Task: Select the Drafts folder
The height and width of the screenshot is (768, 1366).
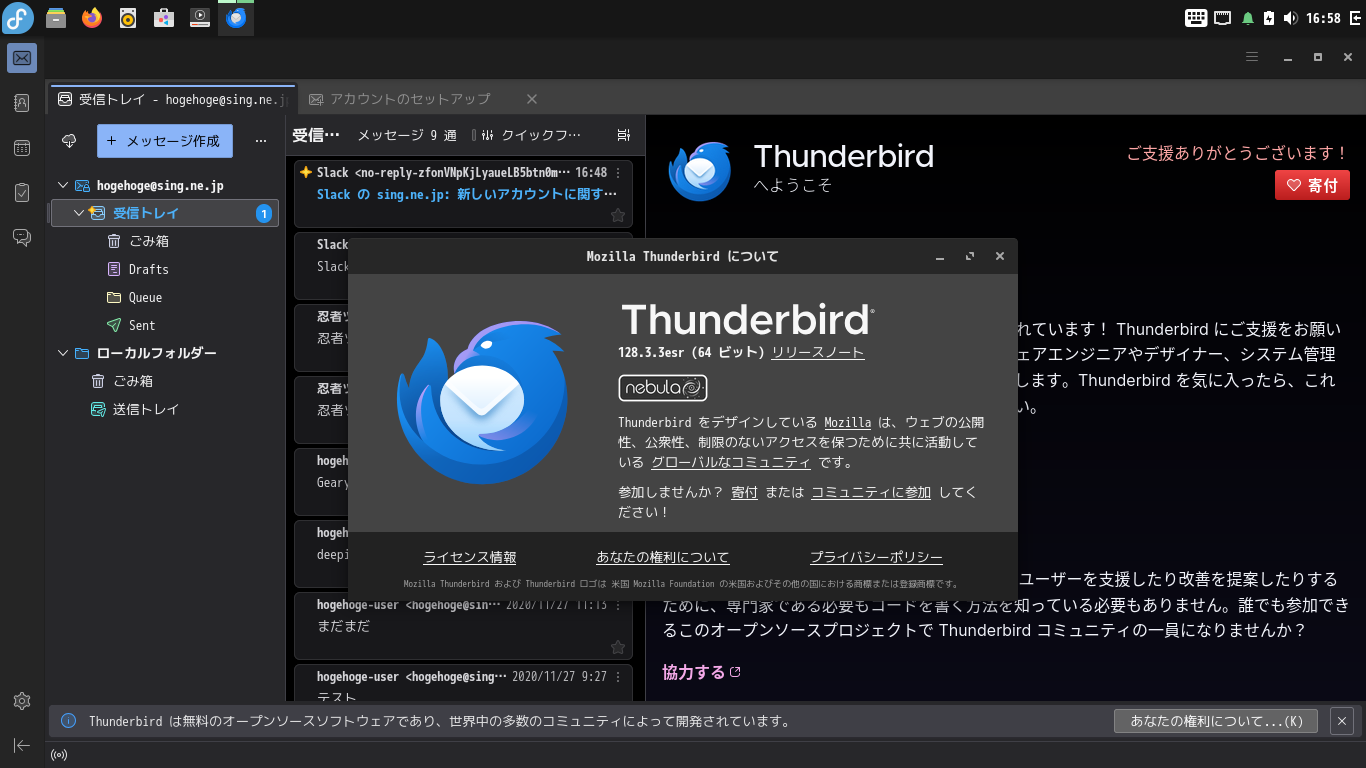Action: pyautogui.click(x=165, y=269)
